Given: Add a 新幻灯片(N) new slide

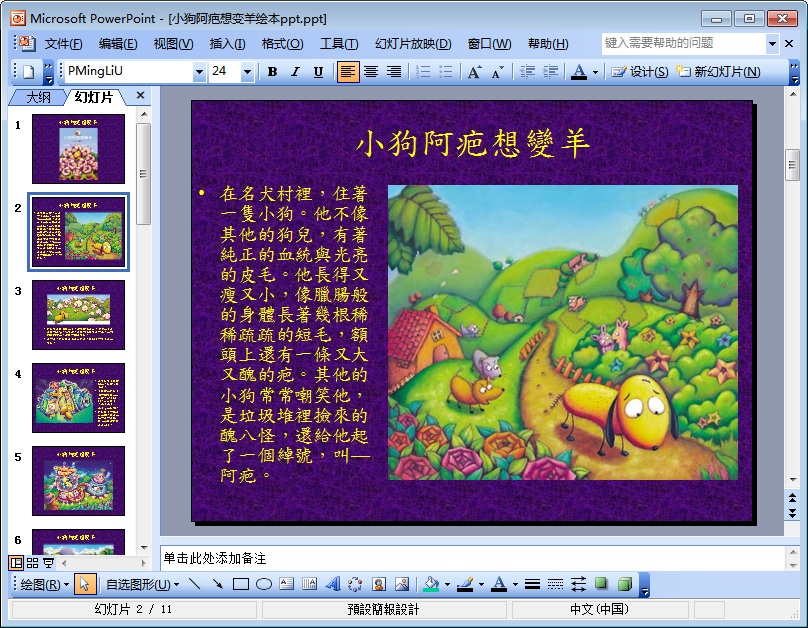Looking at the screenshot, I should [718, 72].
